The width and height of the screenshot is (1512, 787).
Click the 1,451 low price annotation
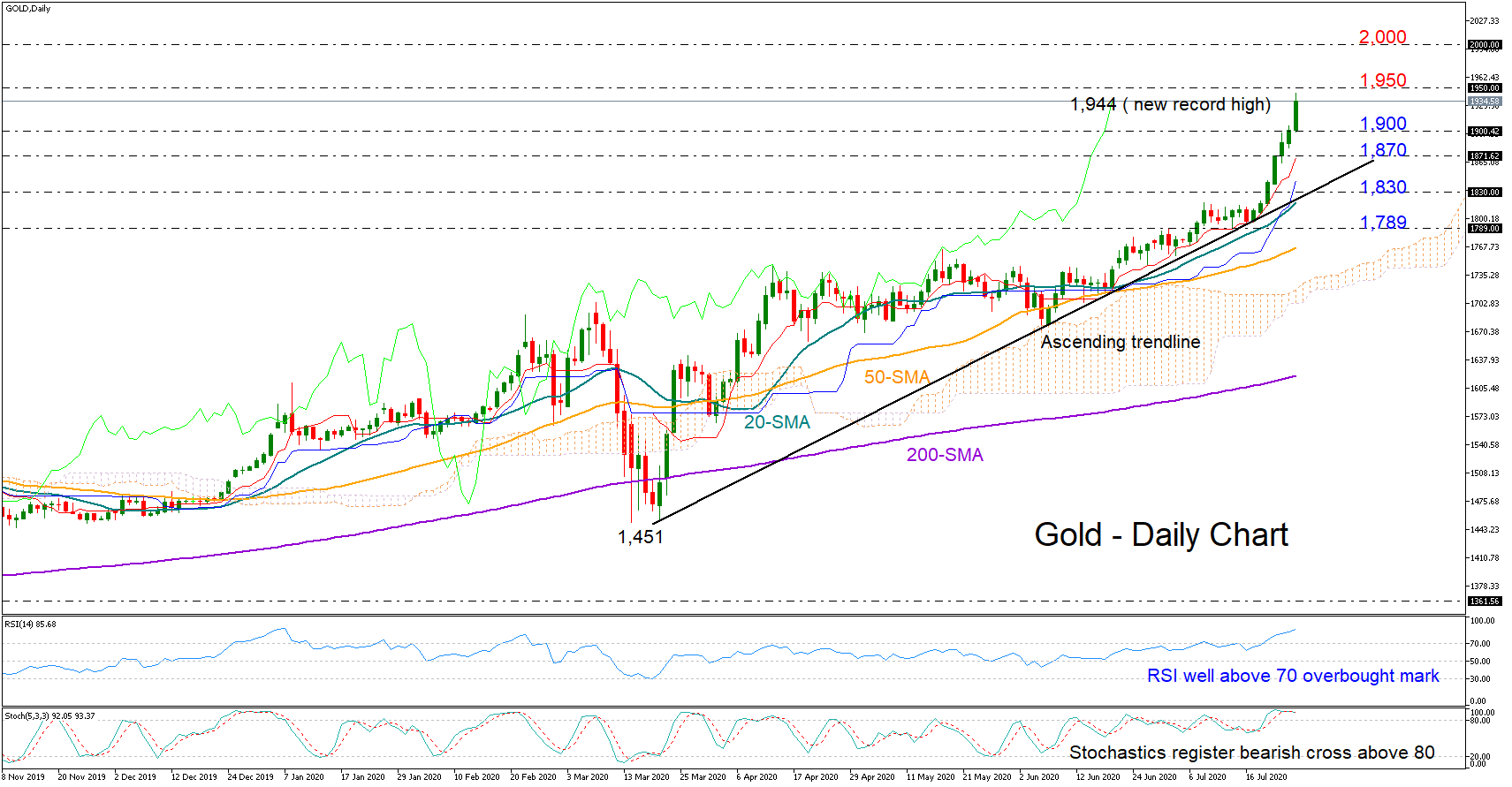640,537
